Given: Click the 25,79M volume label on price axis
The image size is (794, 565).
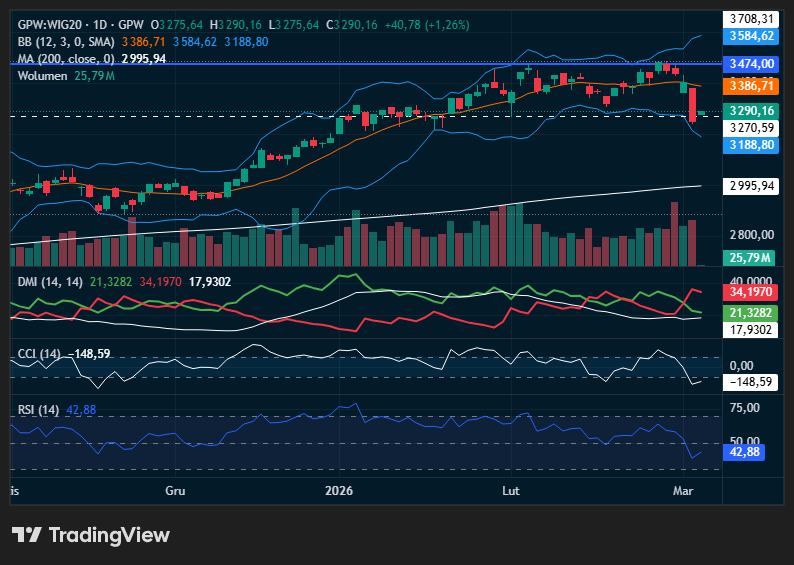Looking at the screenshot, I should [750, 258].
